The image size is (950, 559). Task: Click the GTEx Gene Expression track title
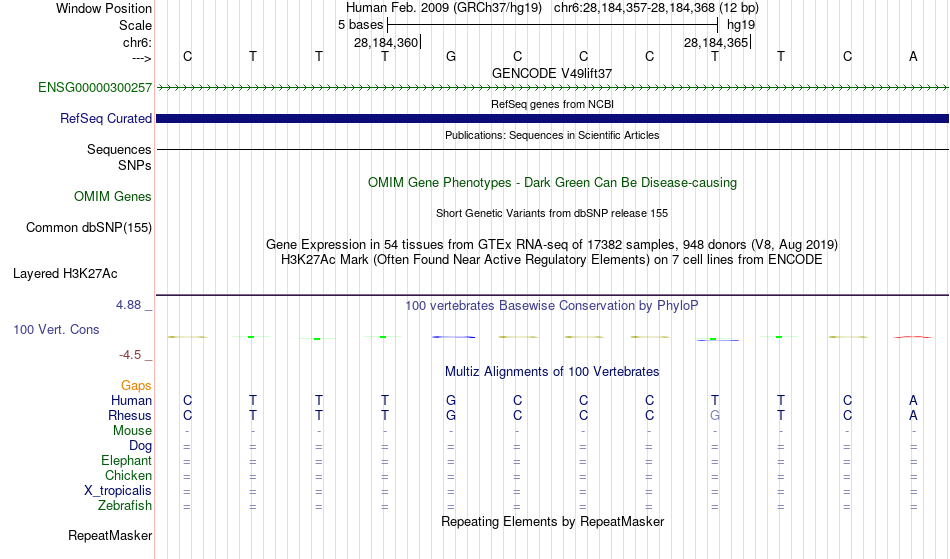coord(552,245)
